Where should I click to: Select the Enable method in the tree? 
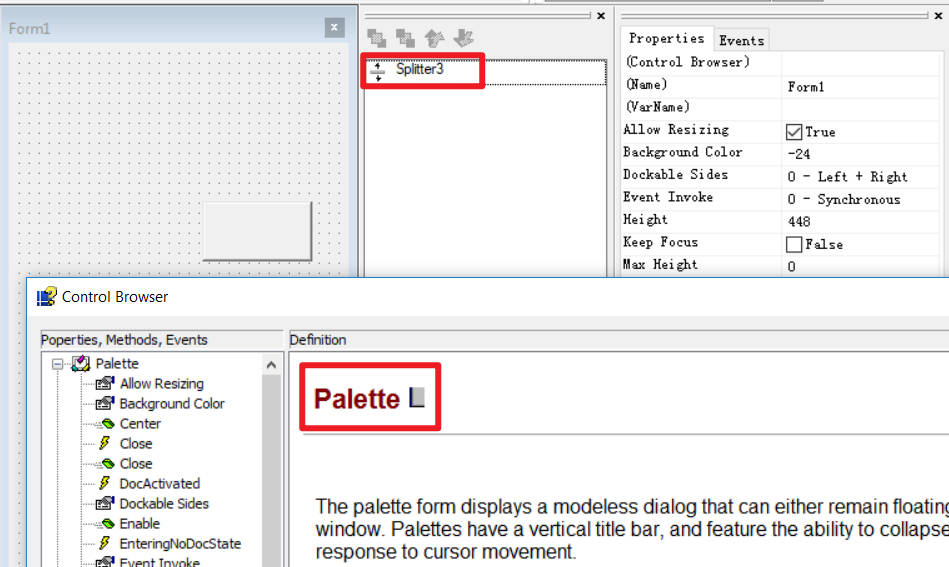140,523
